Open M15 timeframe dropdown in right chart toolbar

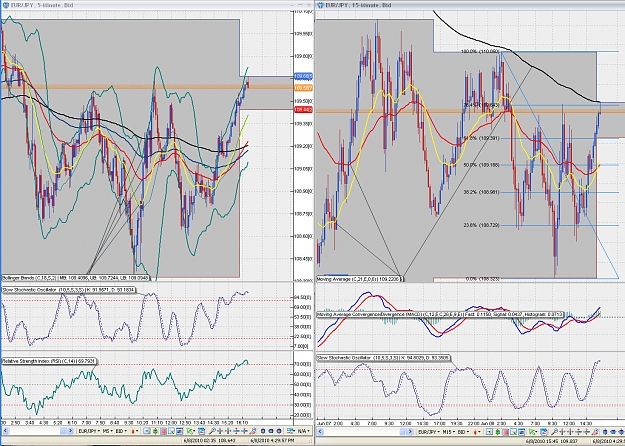[x=449, y=432]
